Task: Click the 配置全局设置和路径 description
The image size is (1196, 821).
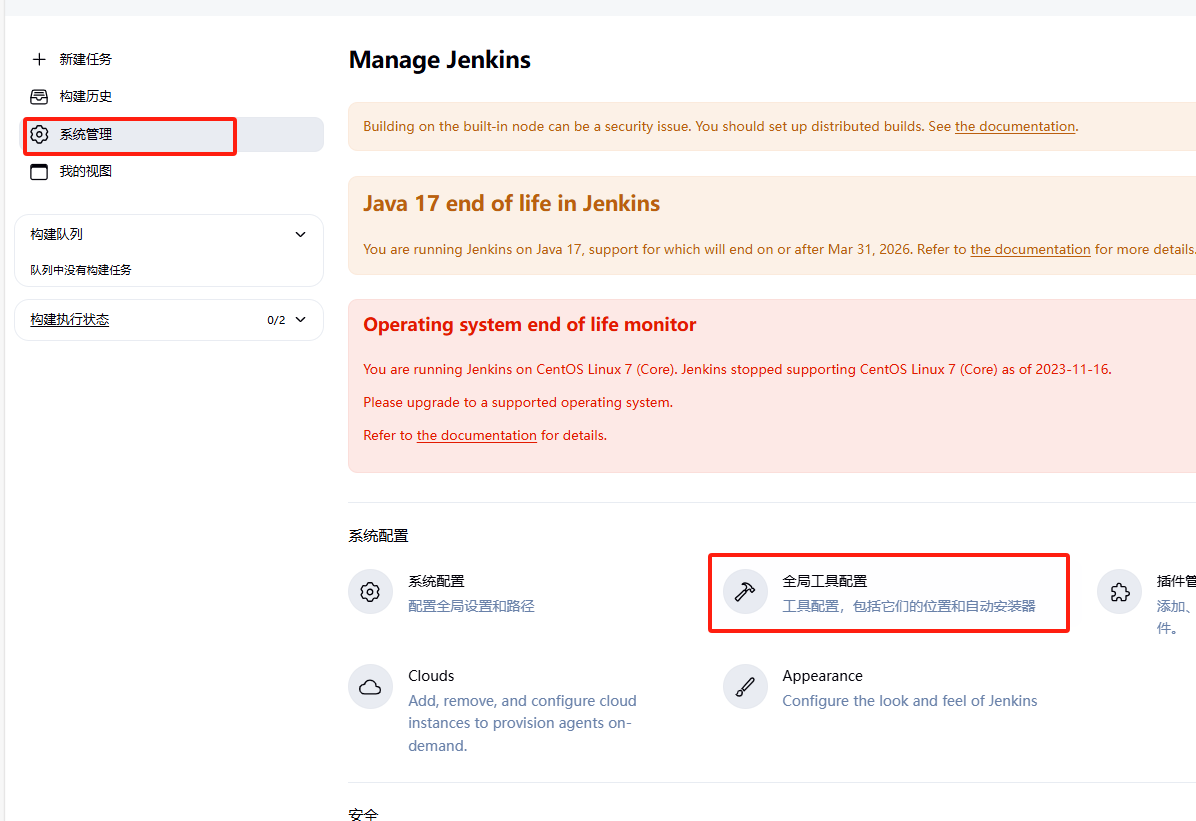Action: coord(471,607)
